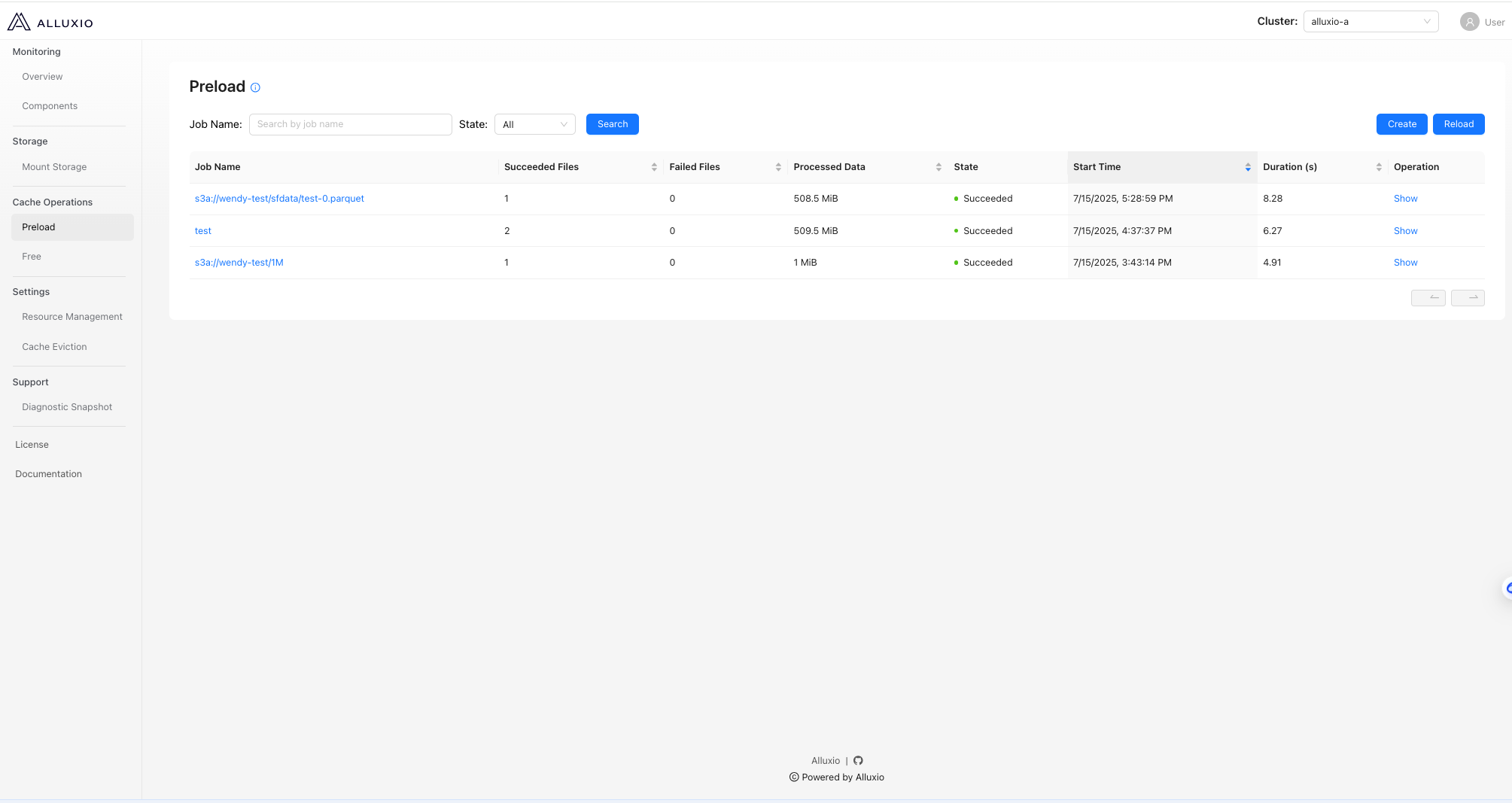This screenshot has width=1512, height=803.
Task: Go to next page arrow
Action: pyautogui.click(x=1468, y=298)
